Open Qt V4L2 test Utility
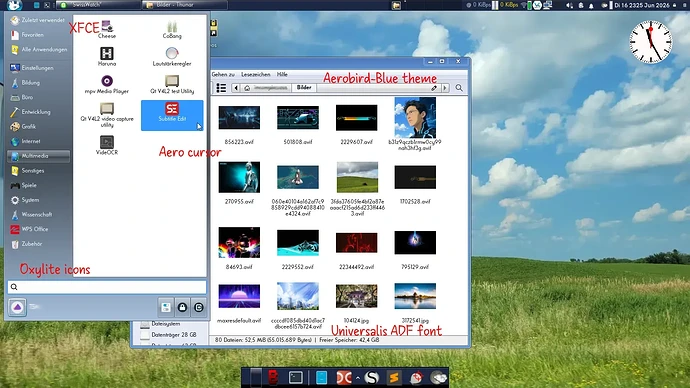690x388 pixels. (x=172, y=85)
